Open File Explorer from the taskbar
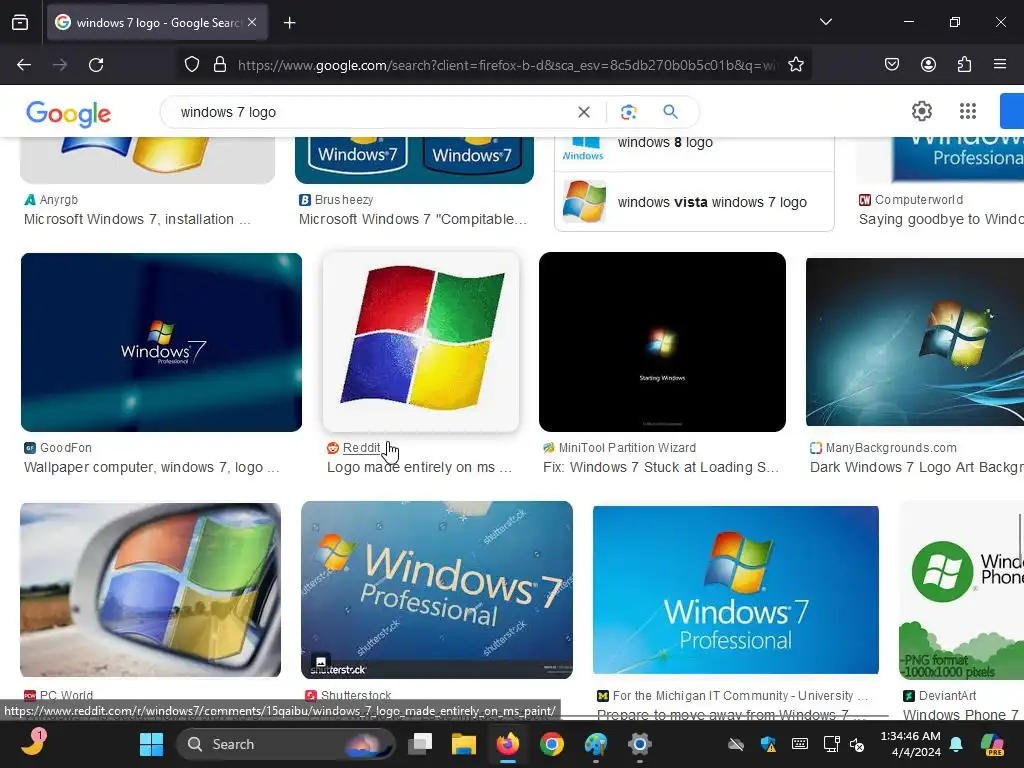 click(464, 744)
